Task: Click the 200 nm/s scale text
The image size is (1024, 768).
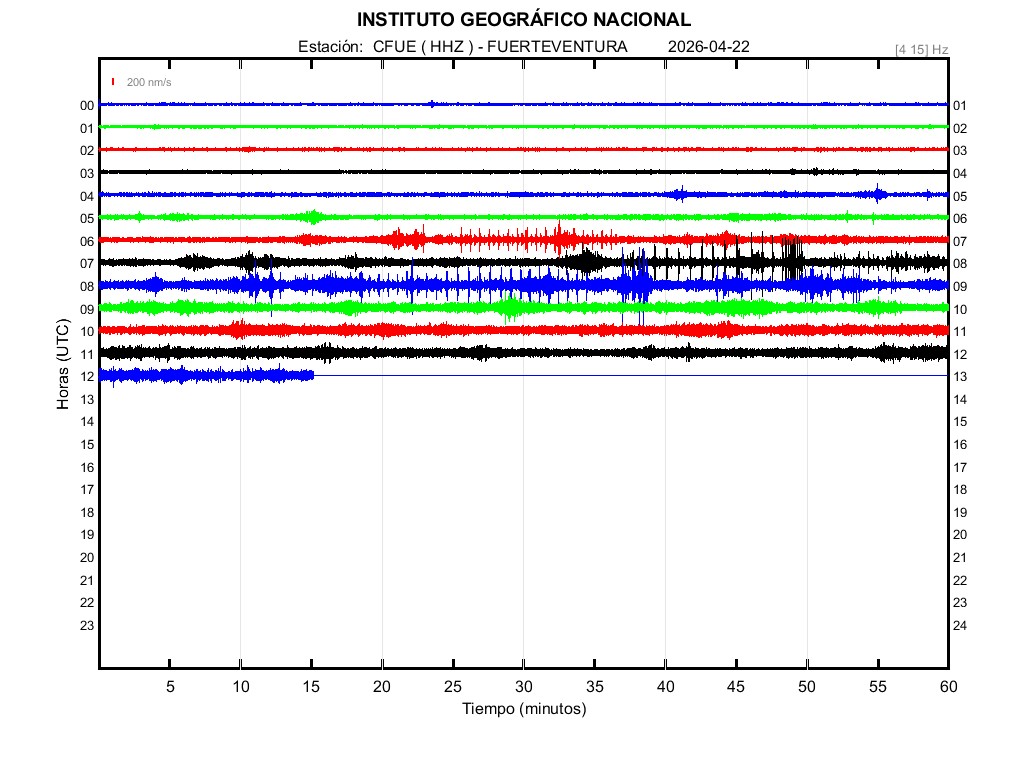Action: (x=149, y=82)
